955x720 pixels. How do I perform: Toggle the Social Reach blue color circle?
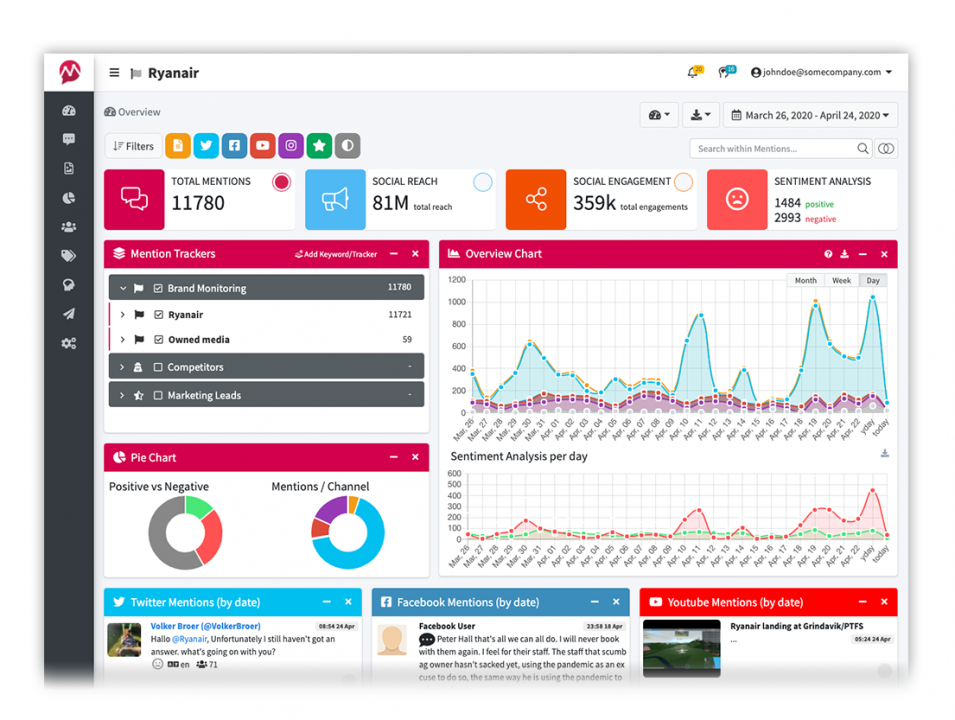tap(483, 182)
